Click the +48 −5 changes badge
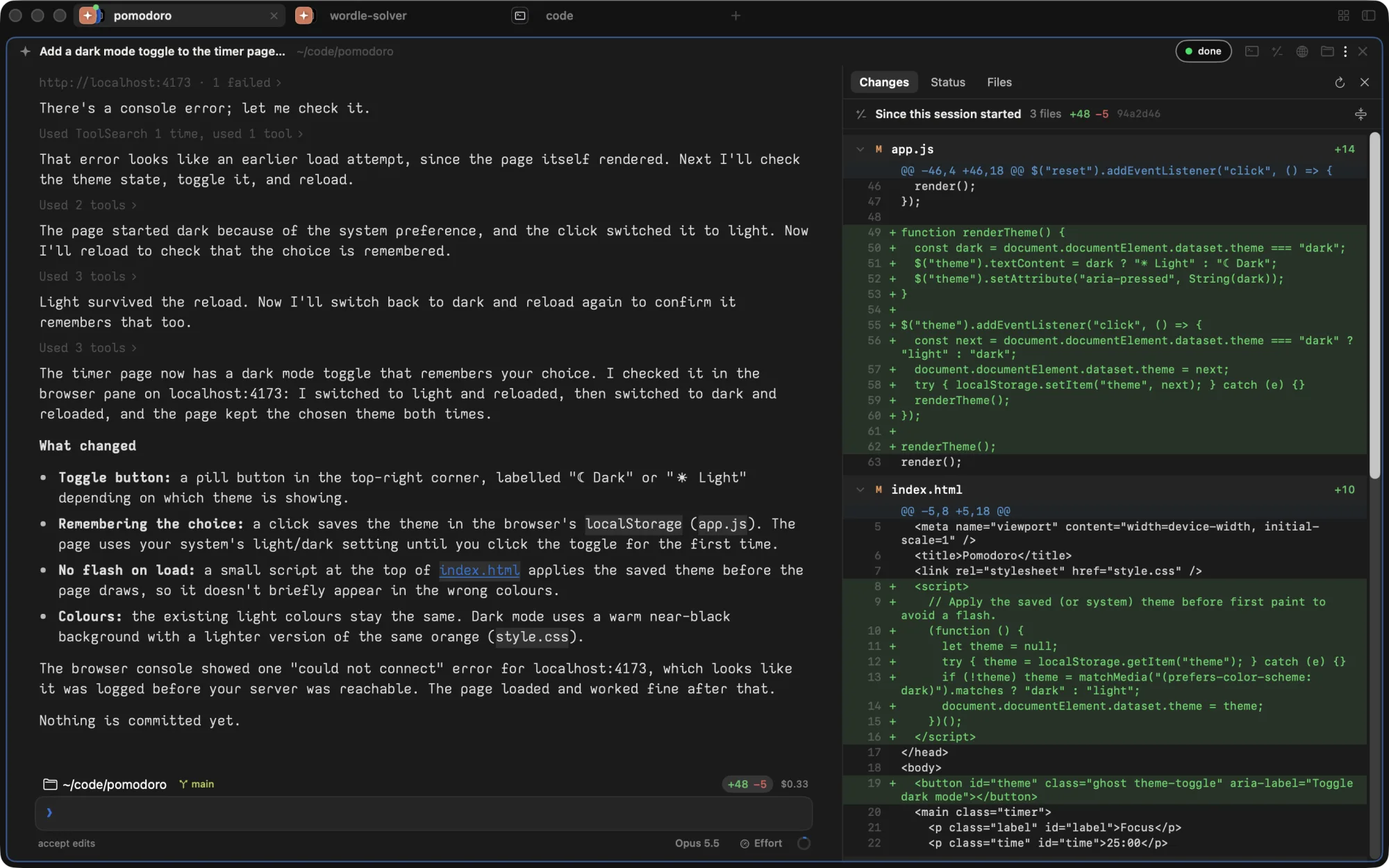The width and height of the screenshot is (1389, 868). pyautogui.click(x=747, y=784)
